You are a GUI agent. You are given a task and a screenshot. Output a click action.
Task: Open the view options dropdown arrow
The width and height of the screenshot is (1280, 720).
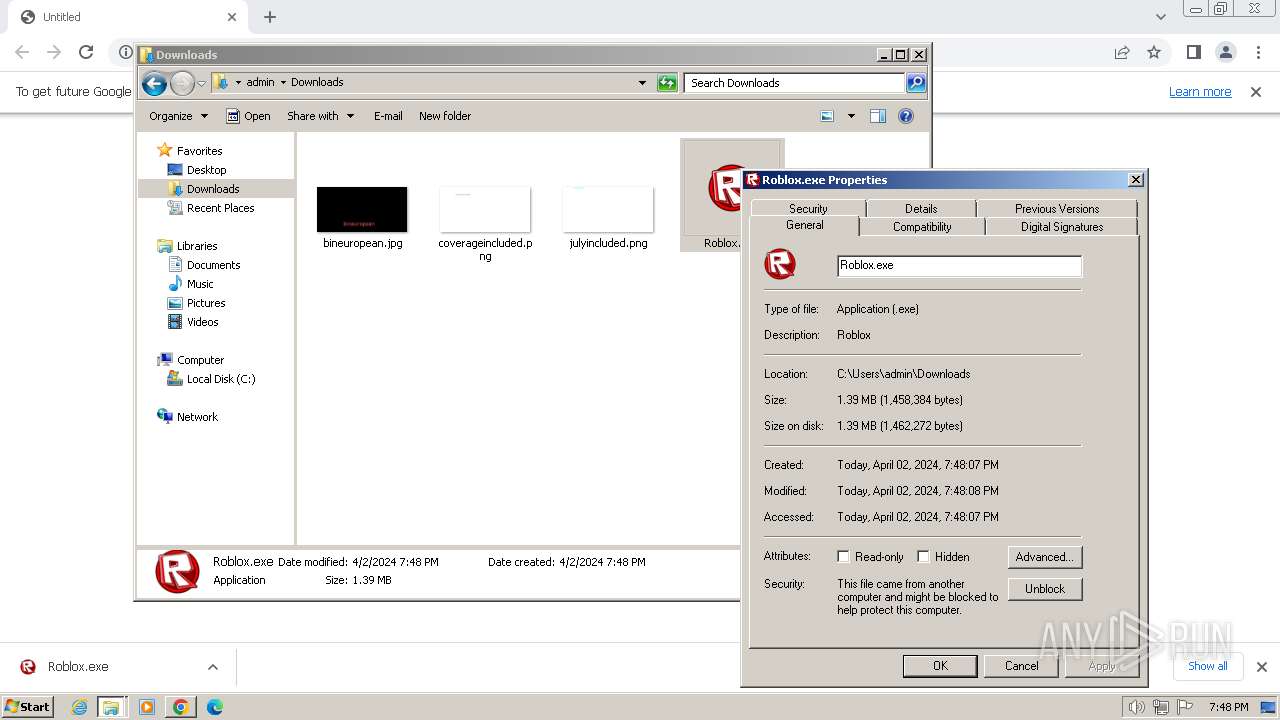click(851, 116)
